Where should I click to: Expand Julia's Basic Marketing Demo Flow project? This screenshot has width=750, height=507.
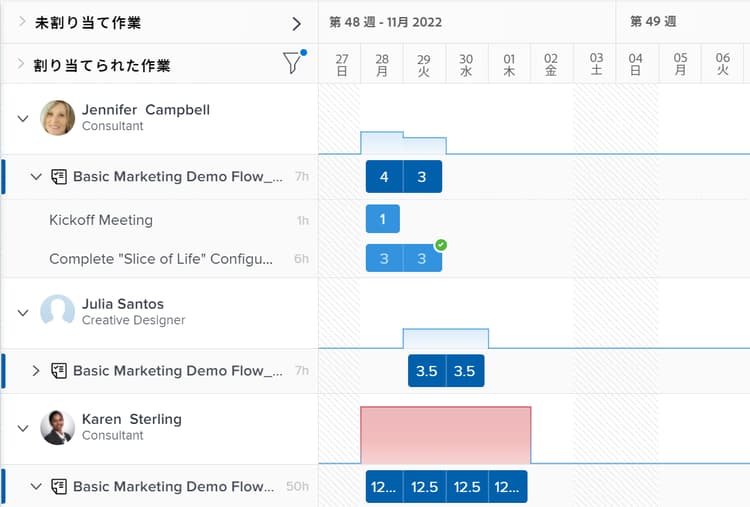coord(36,371)
